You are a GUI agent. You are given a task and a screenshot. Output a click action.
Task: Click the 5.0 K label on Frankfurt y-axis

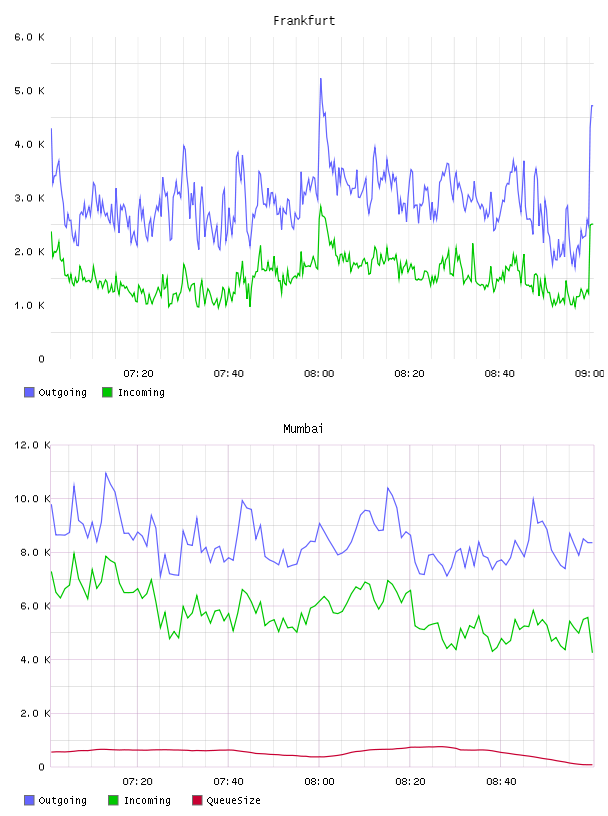[29, 91]
